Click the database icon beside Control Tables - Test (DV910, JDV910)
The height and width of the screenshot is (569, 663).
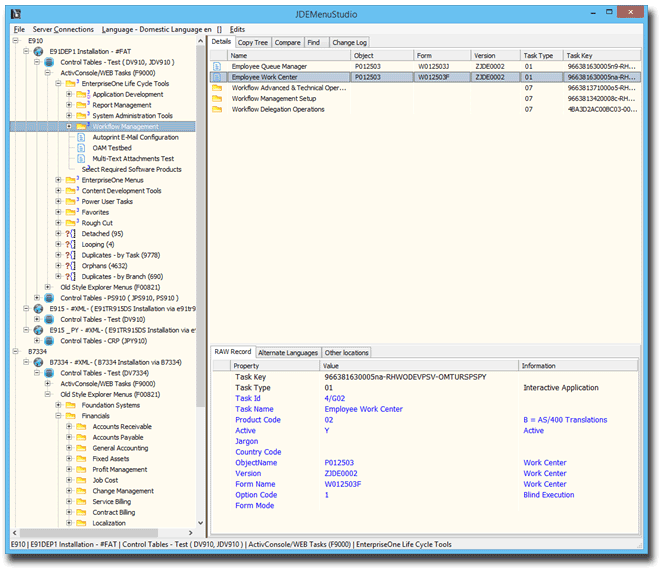pos(49,62)
